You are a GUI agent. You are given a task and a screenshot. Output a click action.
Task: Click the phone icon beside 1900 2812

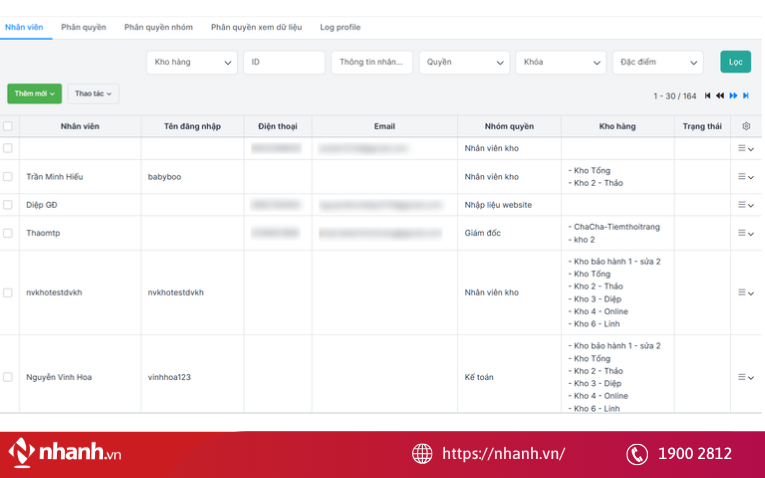[637, 454]
